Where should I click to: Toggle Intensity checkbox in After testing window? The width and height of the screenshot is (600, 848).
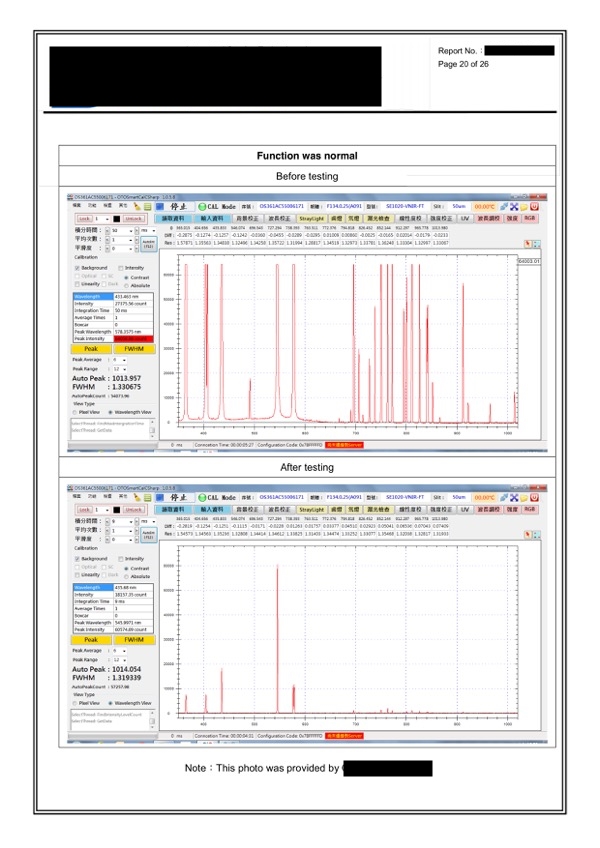click(121, 559)
